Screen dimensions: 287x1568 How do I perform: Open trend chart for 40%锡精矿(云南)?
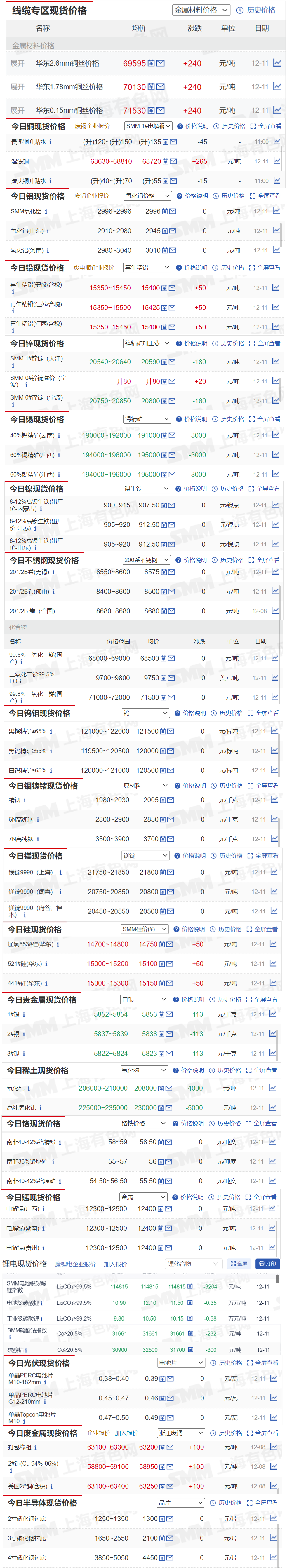[x=276, y=435]
